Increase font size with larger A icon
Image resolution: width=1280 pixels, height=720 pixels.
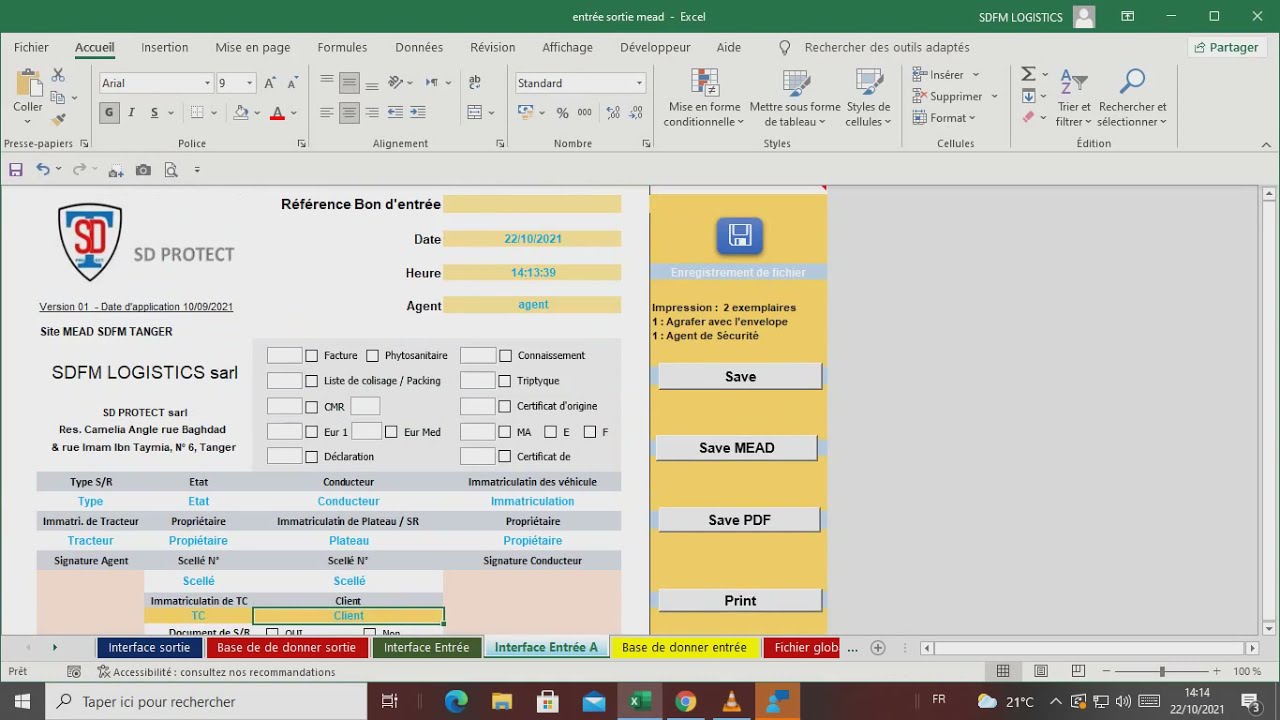[x=270, y=83]
